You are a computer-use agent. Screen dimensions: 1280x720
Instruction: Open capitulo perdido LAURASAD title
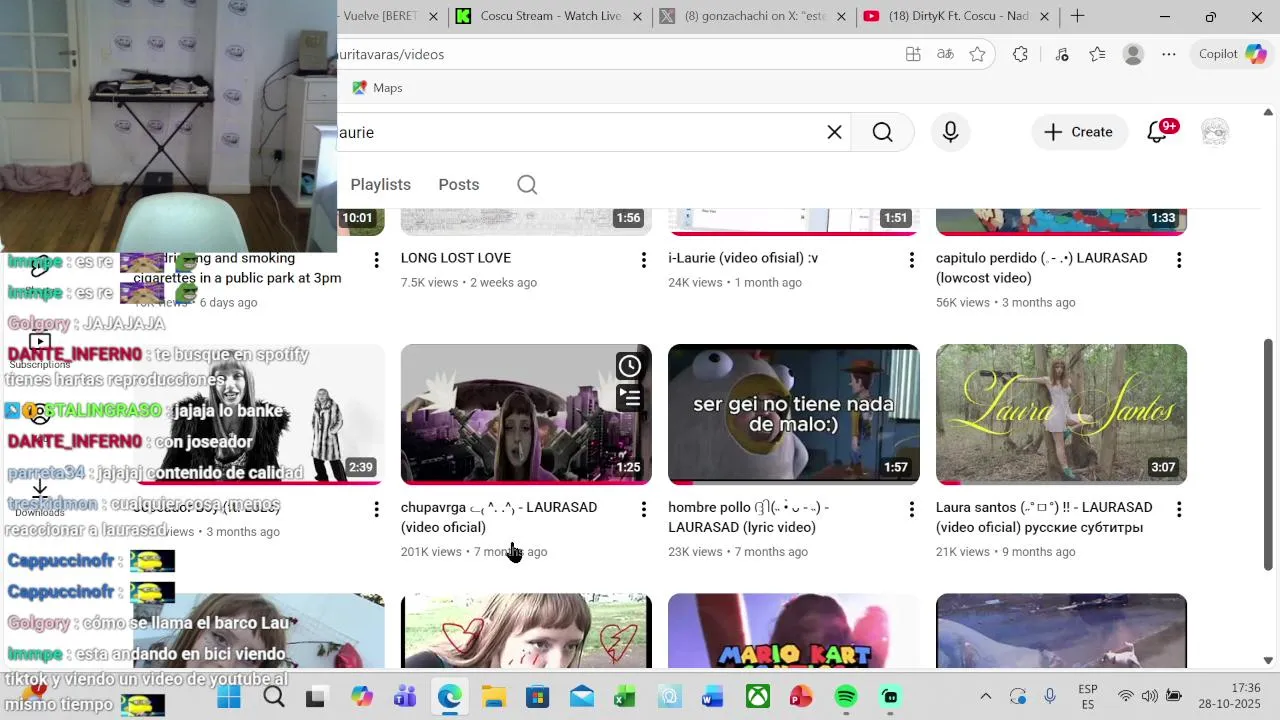[1041, 268]
